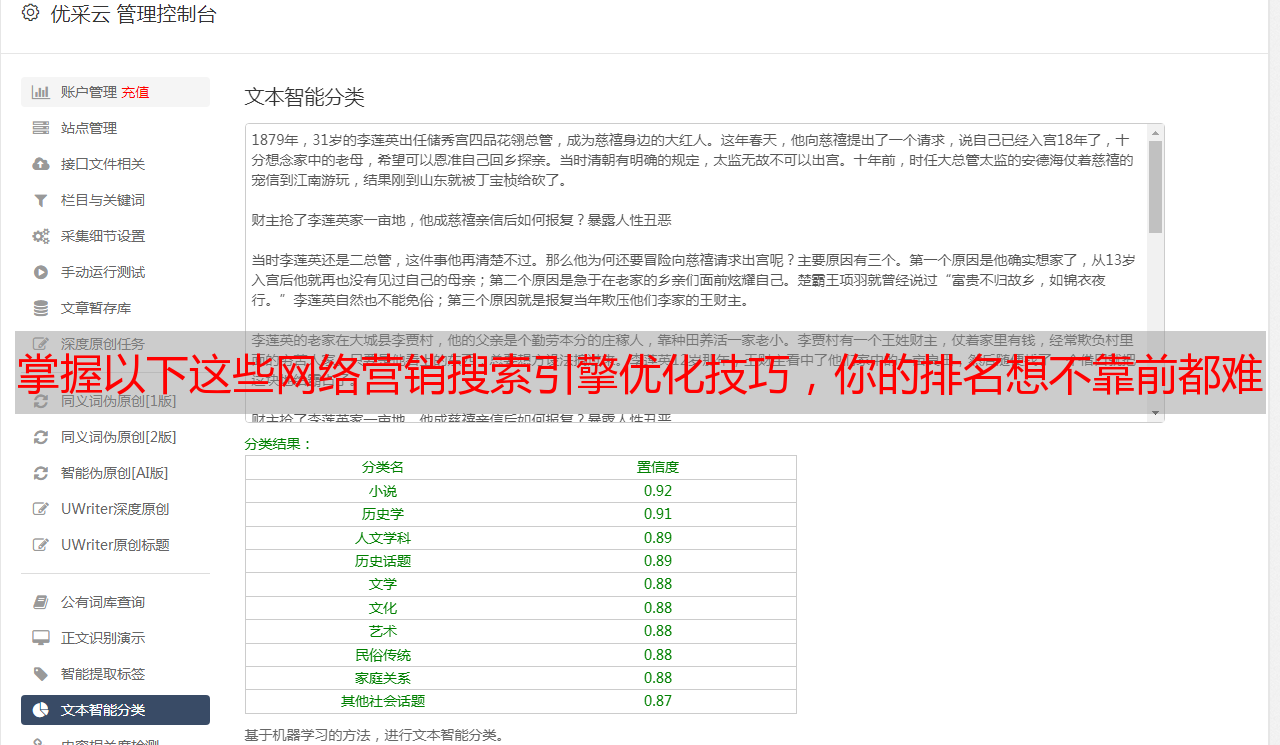
Task: Select the 文化 category cell
Action: [383, 608]
